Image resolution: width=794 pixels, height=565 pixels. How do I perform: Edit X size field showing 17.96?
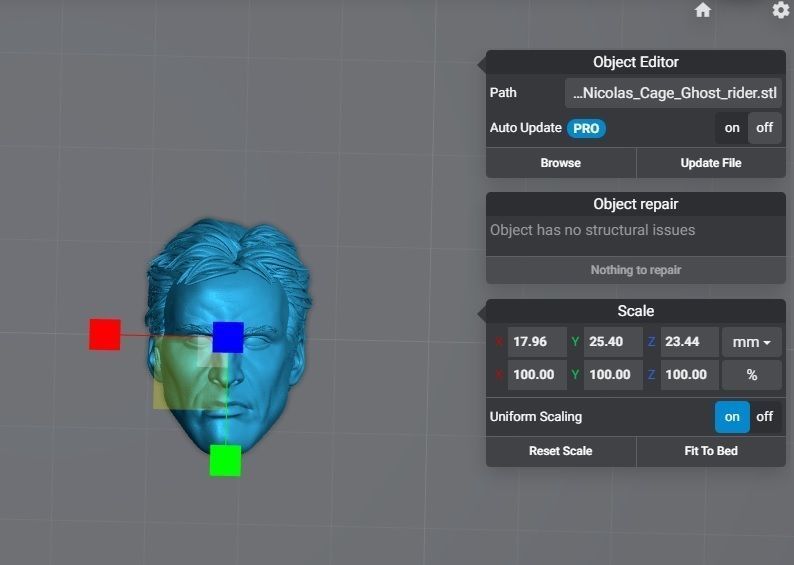pyautogui.click(x=537, y=342)
